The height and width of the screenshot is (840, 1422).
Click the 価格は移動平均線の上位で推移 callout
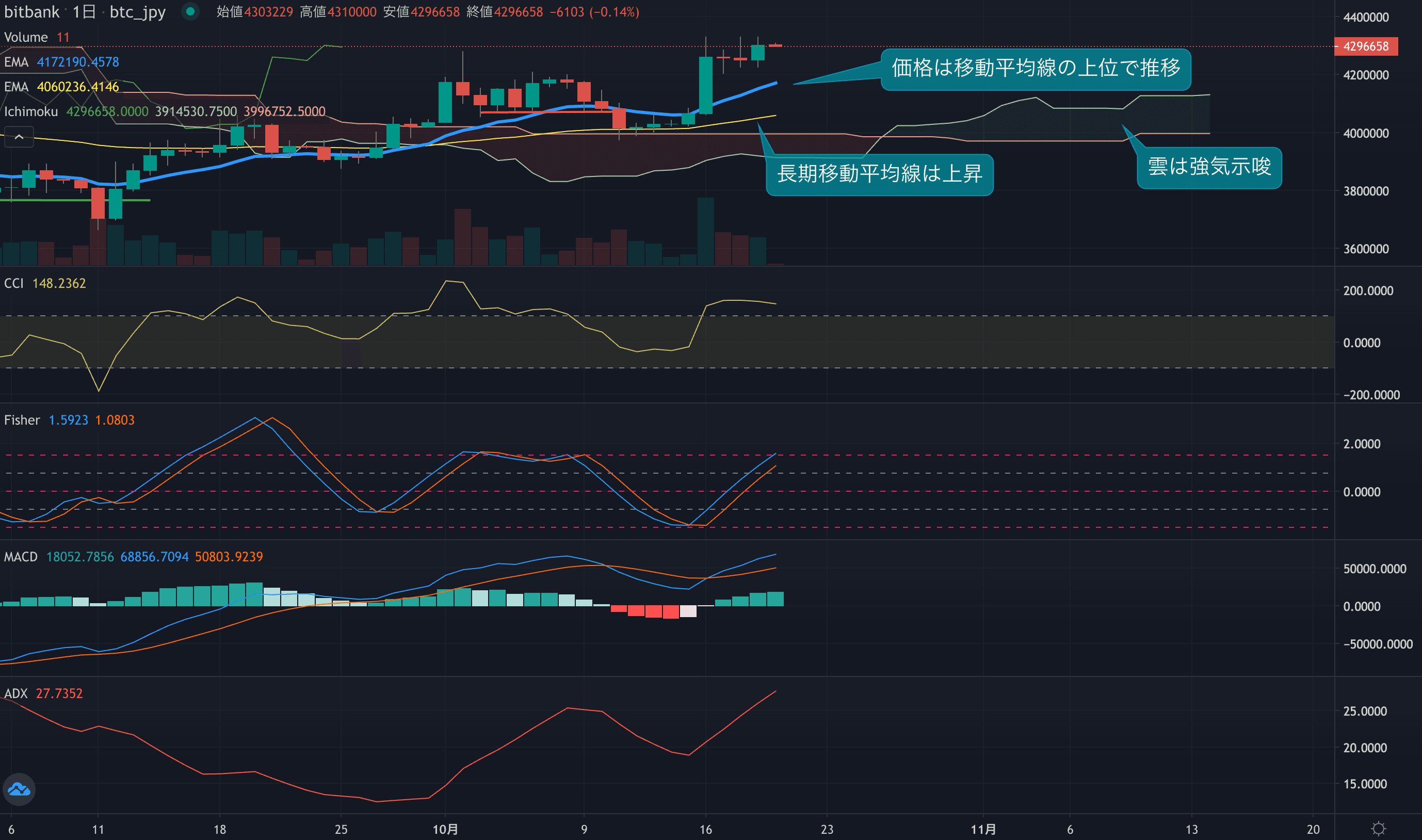[x=1036, y=69]
